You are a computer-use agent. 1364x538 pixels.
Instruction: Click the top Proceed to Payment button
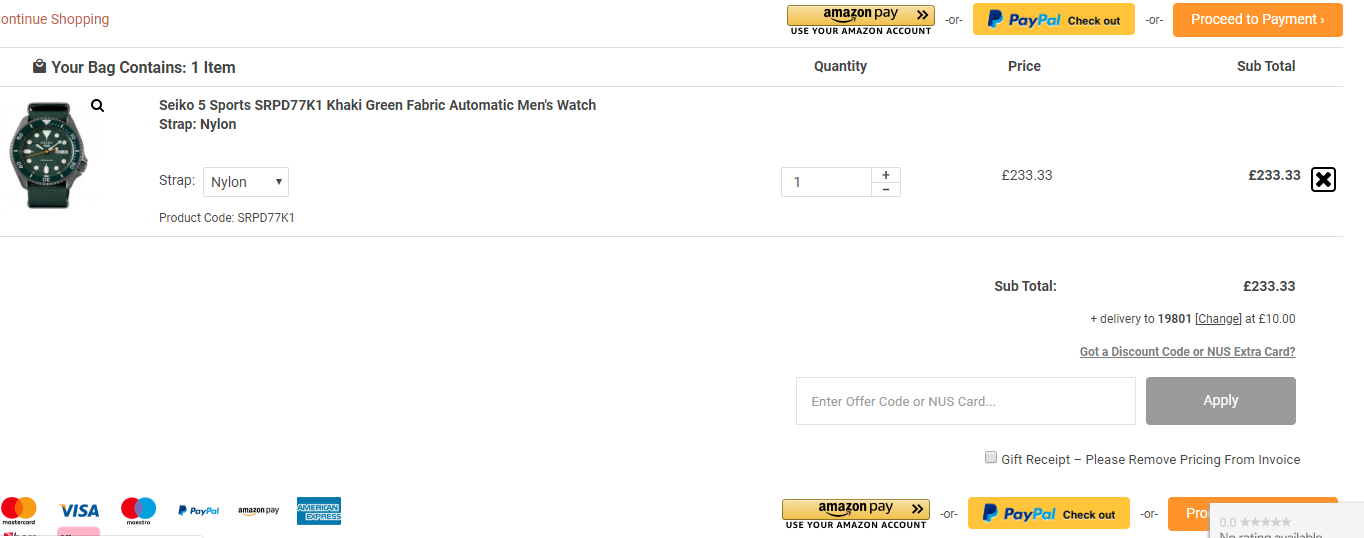(1258, 20)
